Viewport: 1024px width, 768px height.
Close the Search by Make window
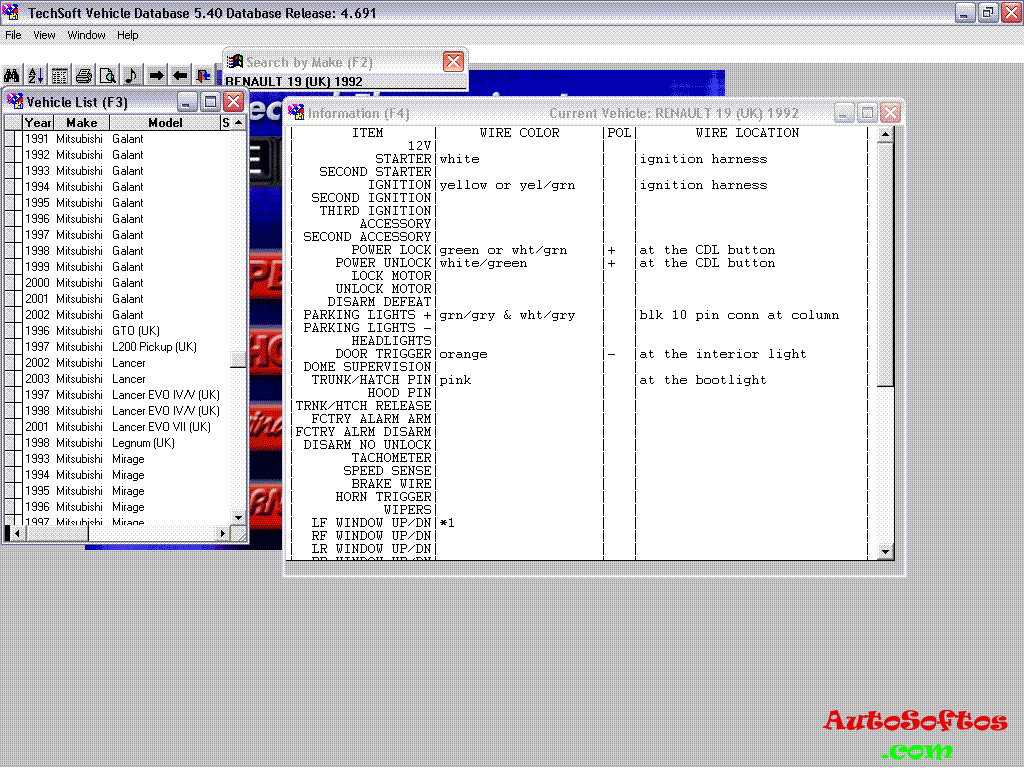pyautogui.click(x=454, y=62)
